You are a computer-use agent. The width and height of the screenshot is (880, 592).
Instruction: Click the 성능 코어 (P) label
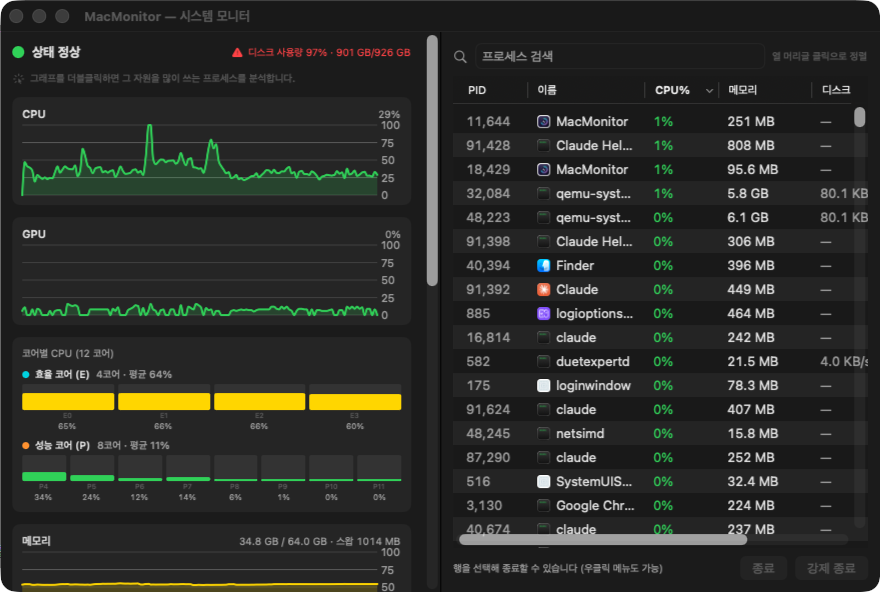(62, 446)
